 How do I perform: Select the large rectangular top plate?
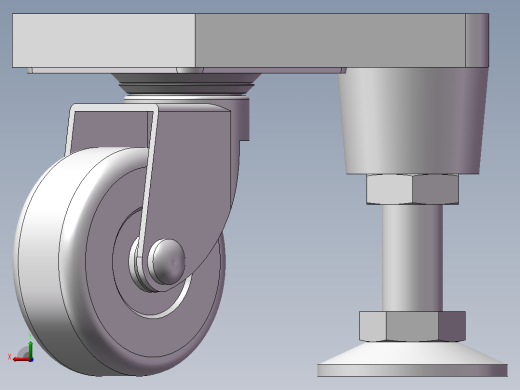[250, 40]
